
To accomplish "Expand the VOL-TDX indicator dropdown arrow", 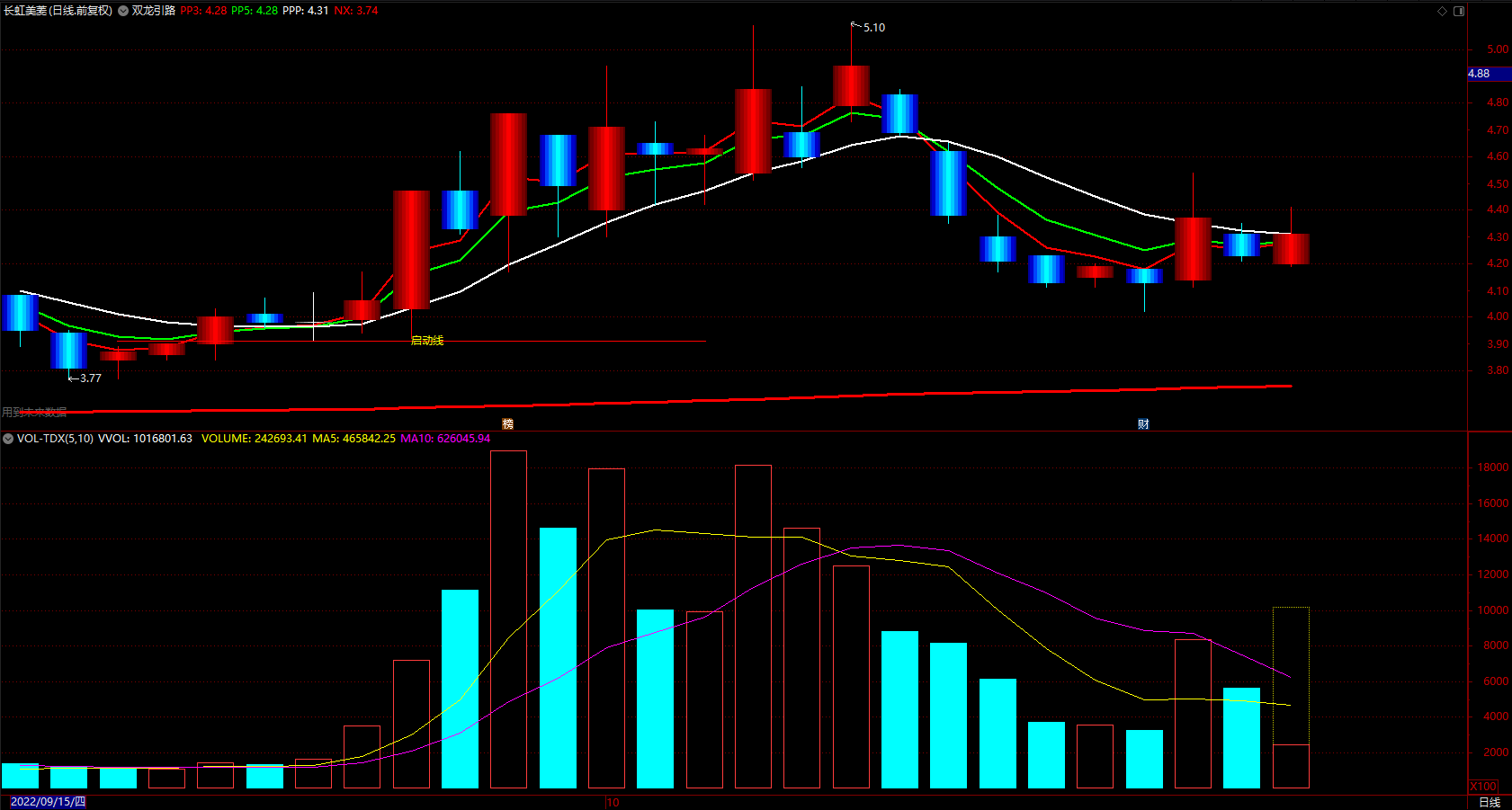I will pyautogui.click(x=8, y=439).
